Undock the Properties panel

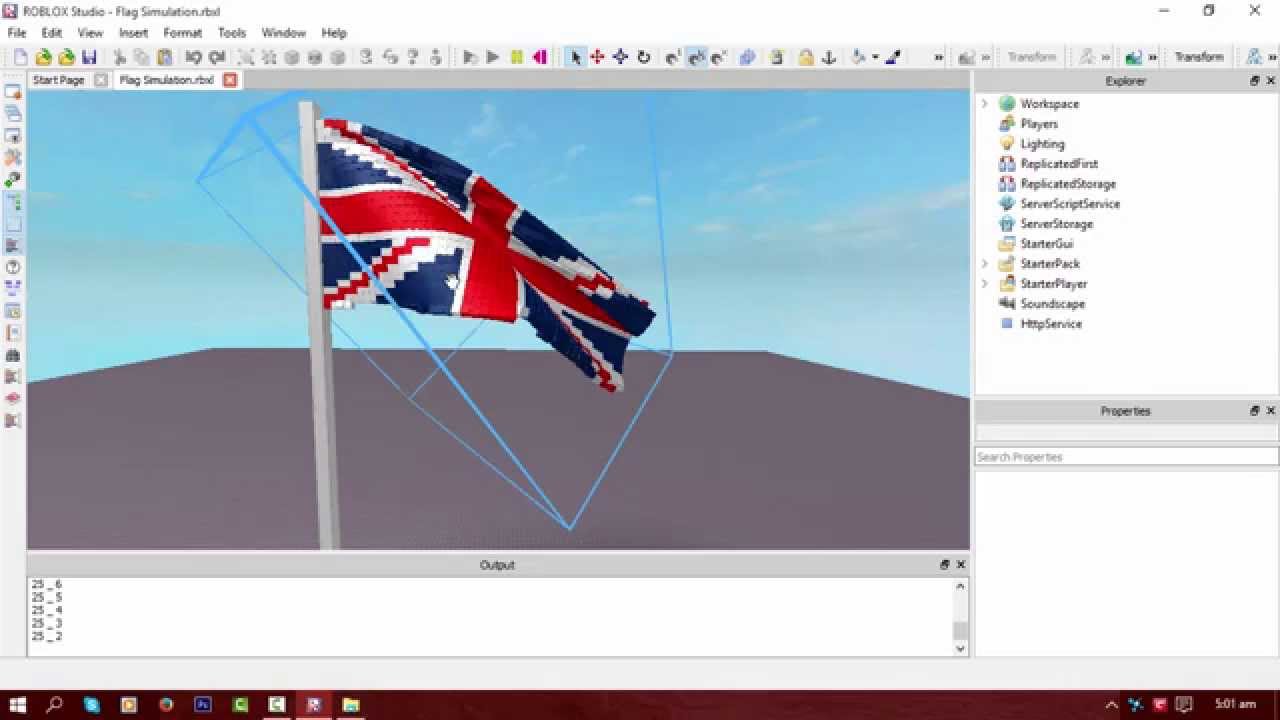coord(1254,411)
